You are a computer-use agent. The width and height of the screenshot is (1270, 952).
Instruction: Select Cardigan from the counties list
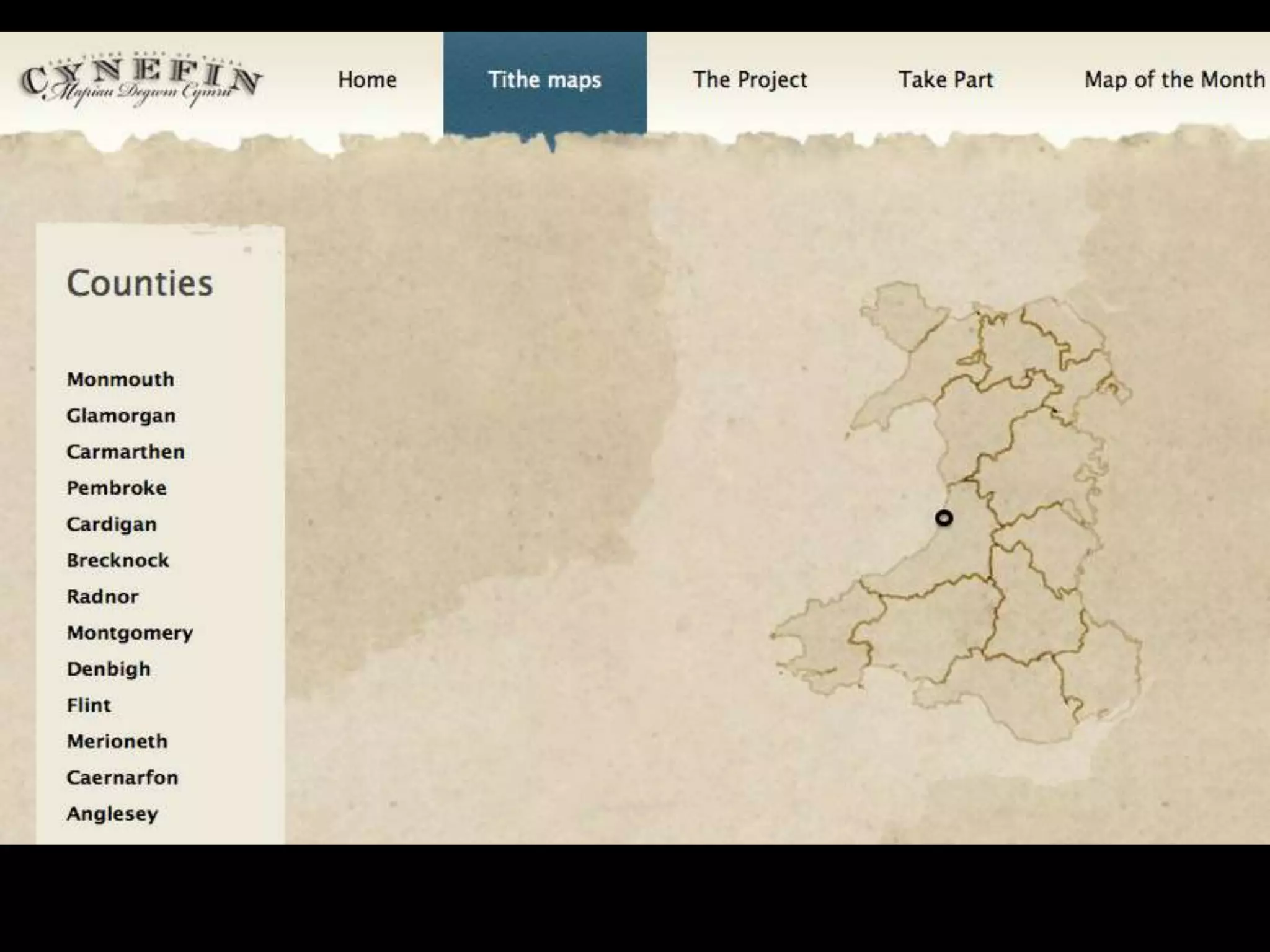coord(112,524)
